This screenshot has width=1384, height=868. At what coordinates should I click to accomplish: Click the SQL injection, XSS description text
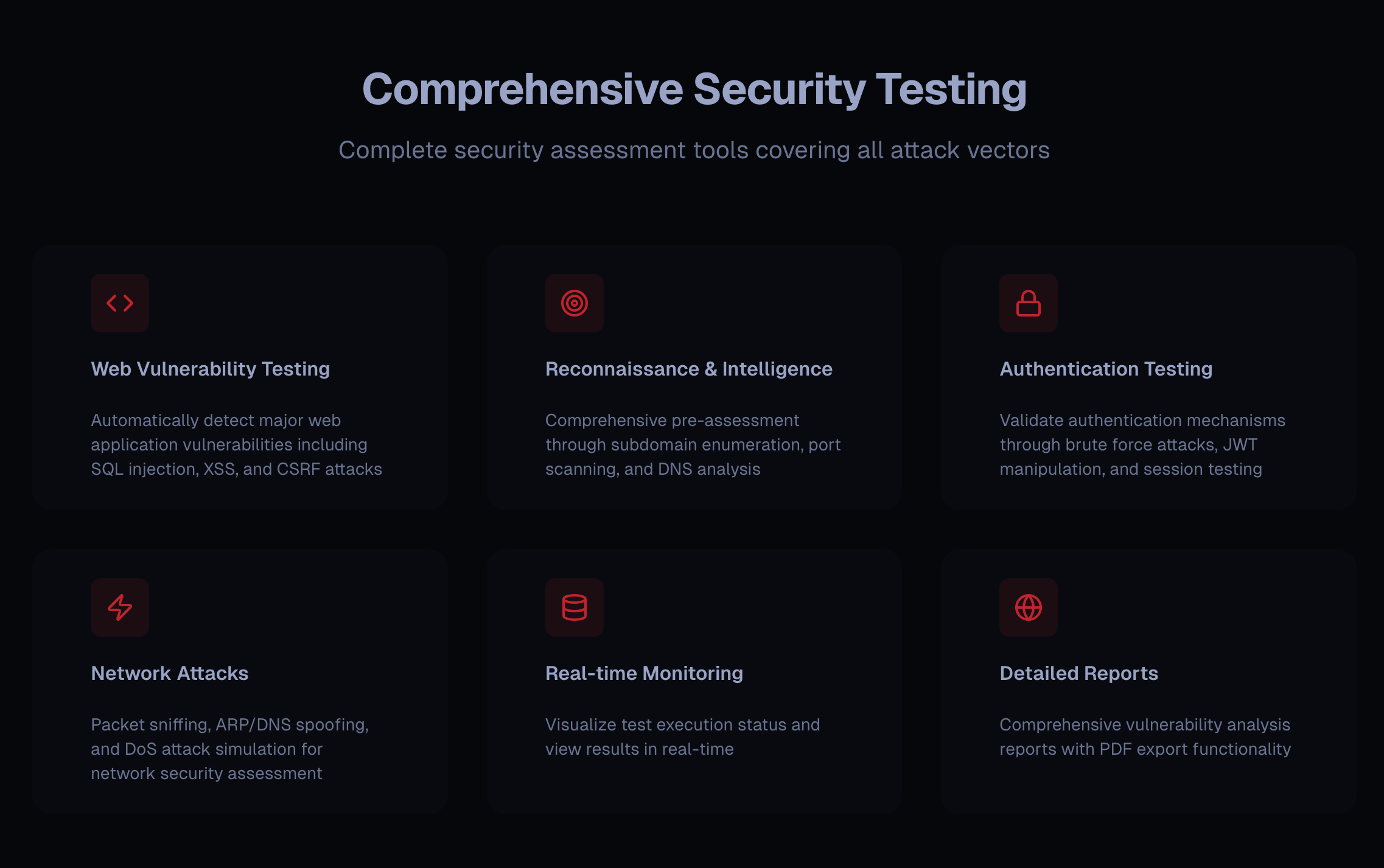[237, 444]
